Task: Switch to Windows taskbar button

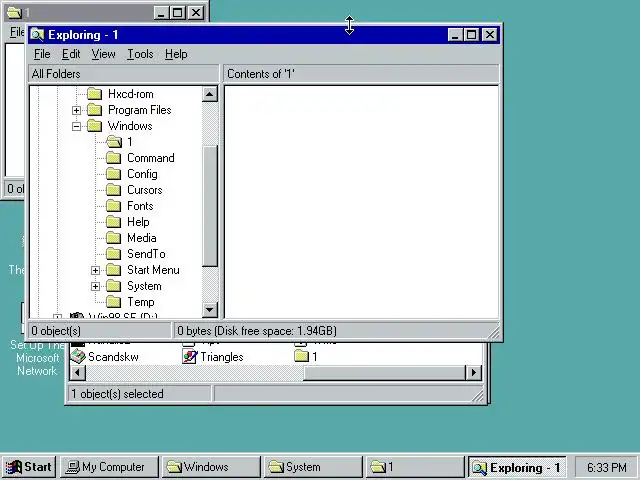Action: (211, 467)
